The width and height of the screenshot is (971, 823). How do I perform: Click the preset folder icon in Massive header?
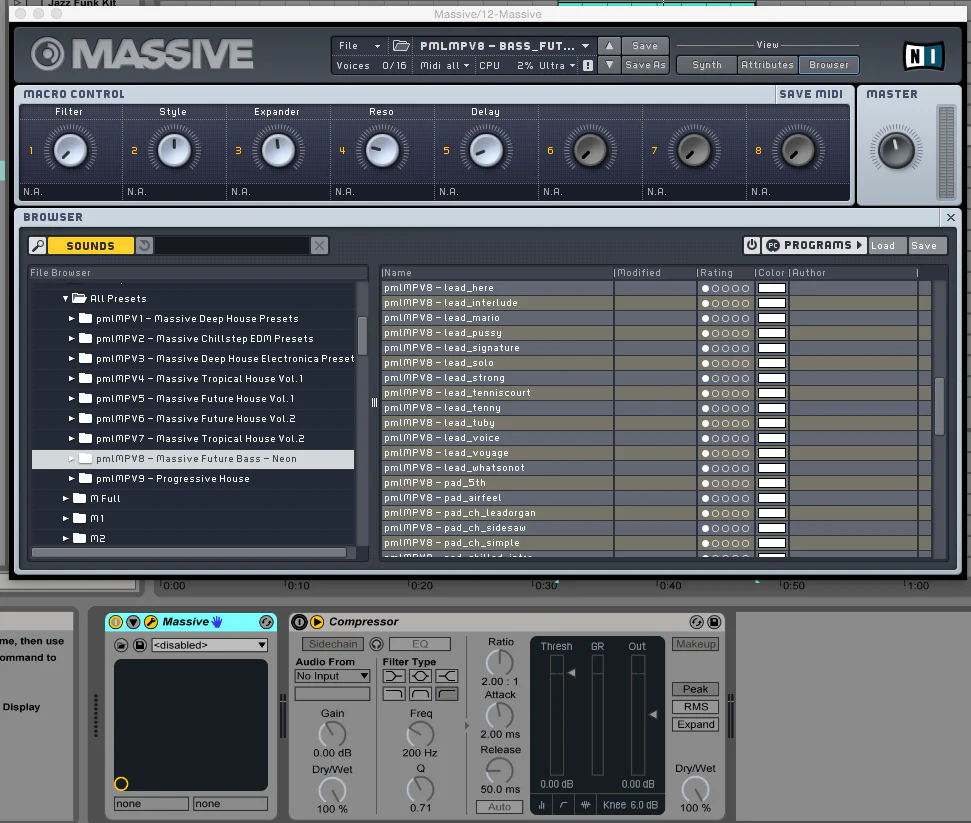point(401,46)
